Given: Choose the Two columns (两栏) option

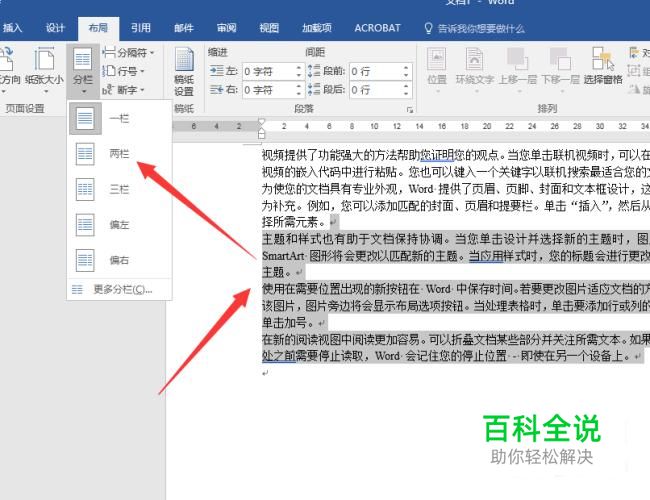Looking at the screenshot, I should [119, 154].
